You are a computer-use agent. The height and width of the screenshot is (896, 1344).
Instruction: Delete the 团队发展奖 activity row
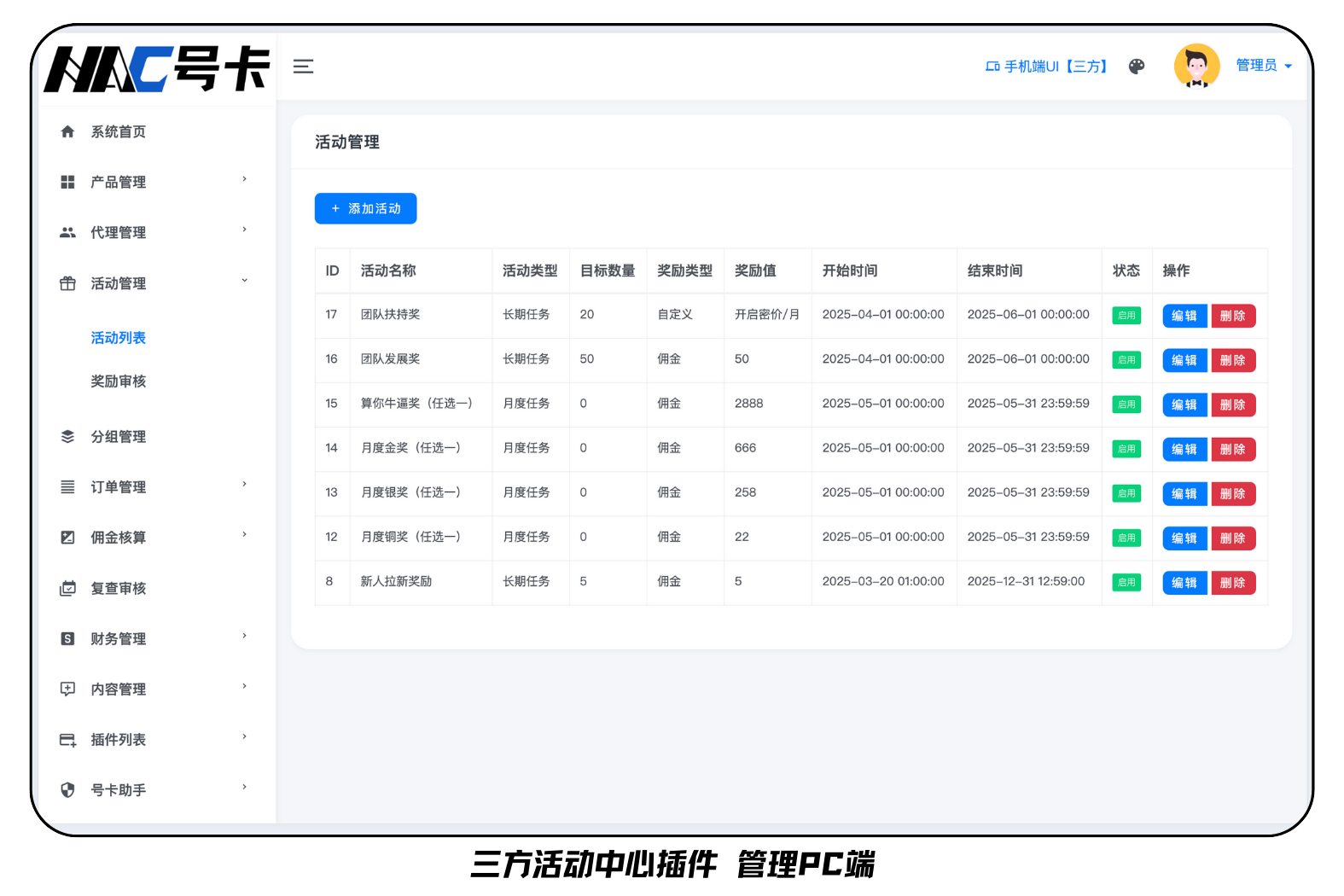tap(1232, 360)
